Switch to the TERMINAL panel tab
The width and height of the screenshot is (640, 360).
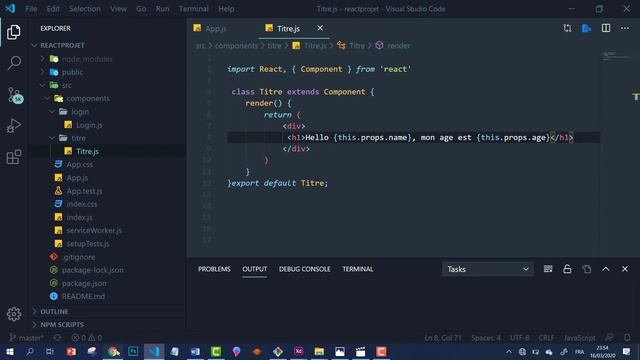(358, 269)
